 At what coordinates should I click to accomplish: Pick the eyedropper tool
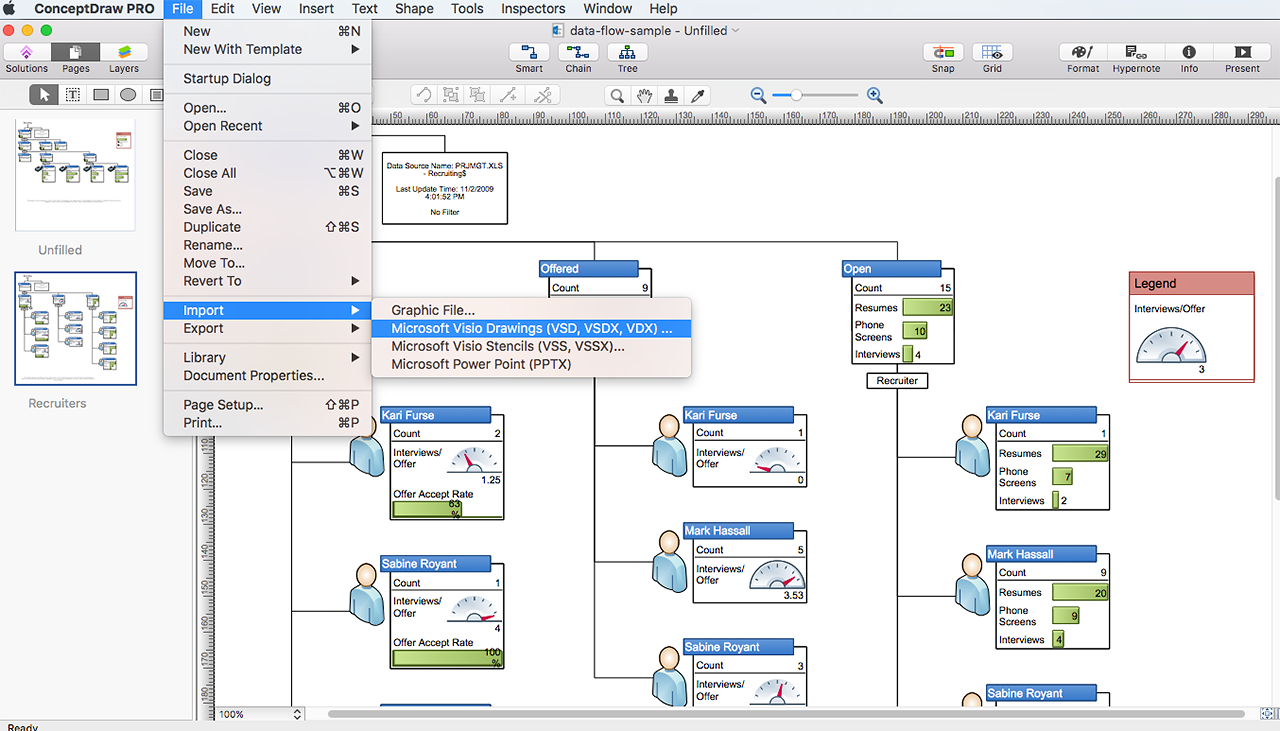pyautogui.click(x=699, y=95)
